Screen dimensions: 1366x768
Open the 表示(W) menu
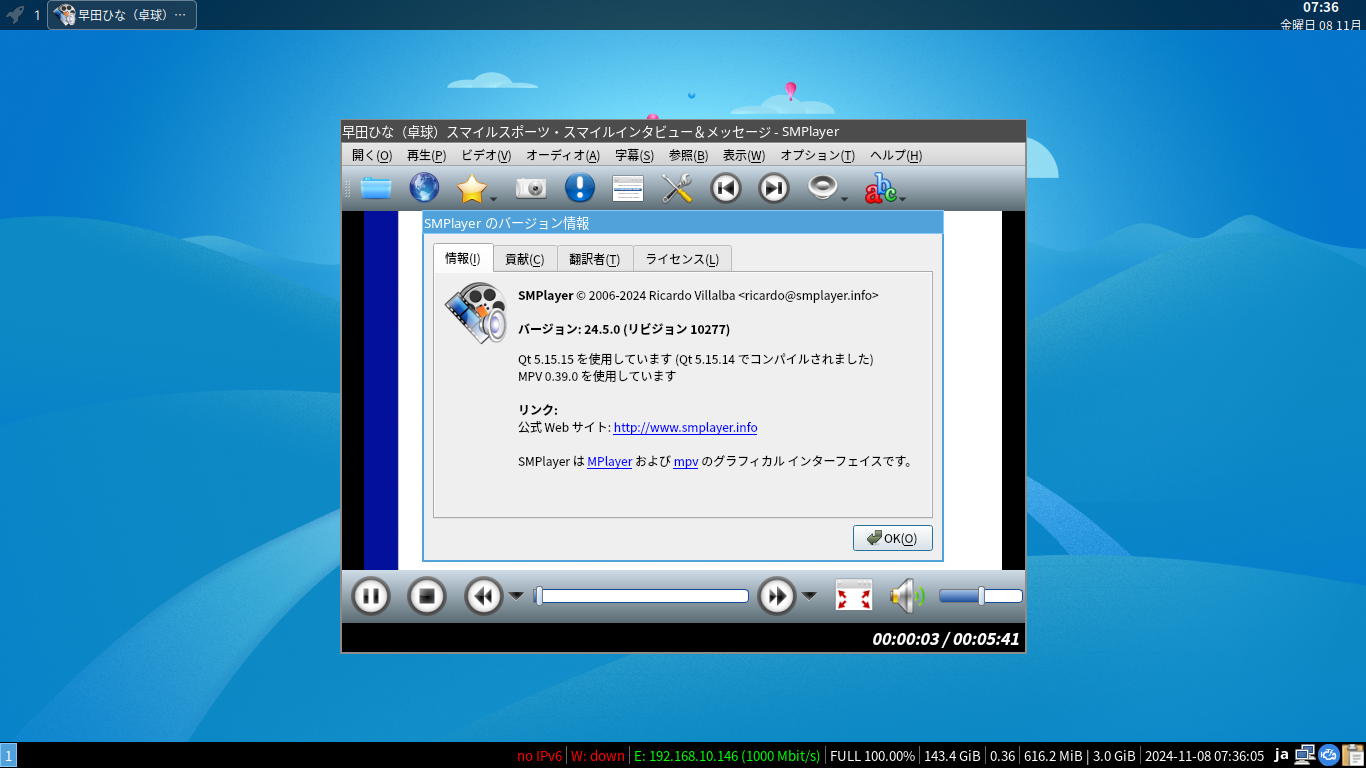(744, 155)
